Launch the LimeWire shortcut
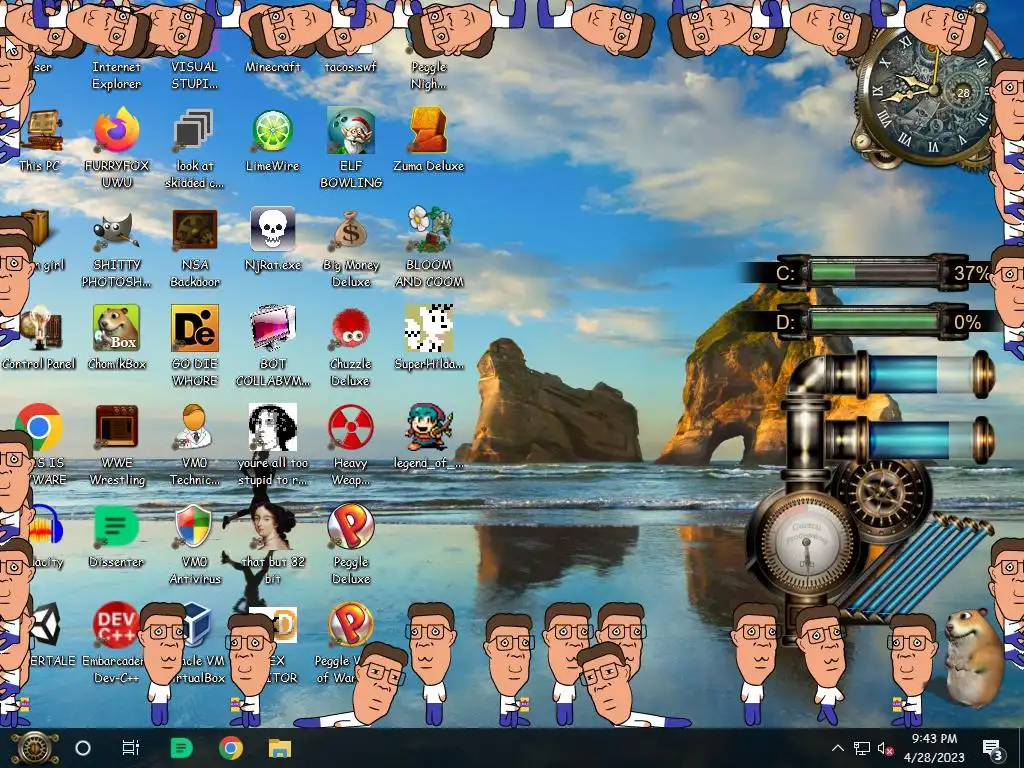The image size is (1024, 768). tap(272, 131)
